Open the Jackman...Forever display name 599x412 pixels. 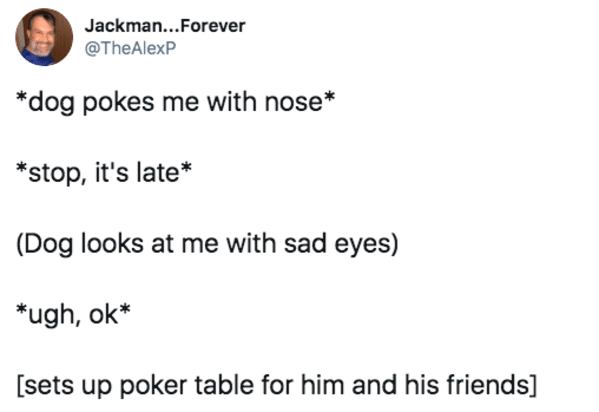pos(165,26)
